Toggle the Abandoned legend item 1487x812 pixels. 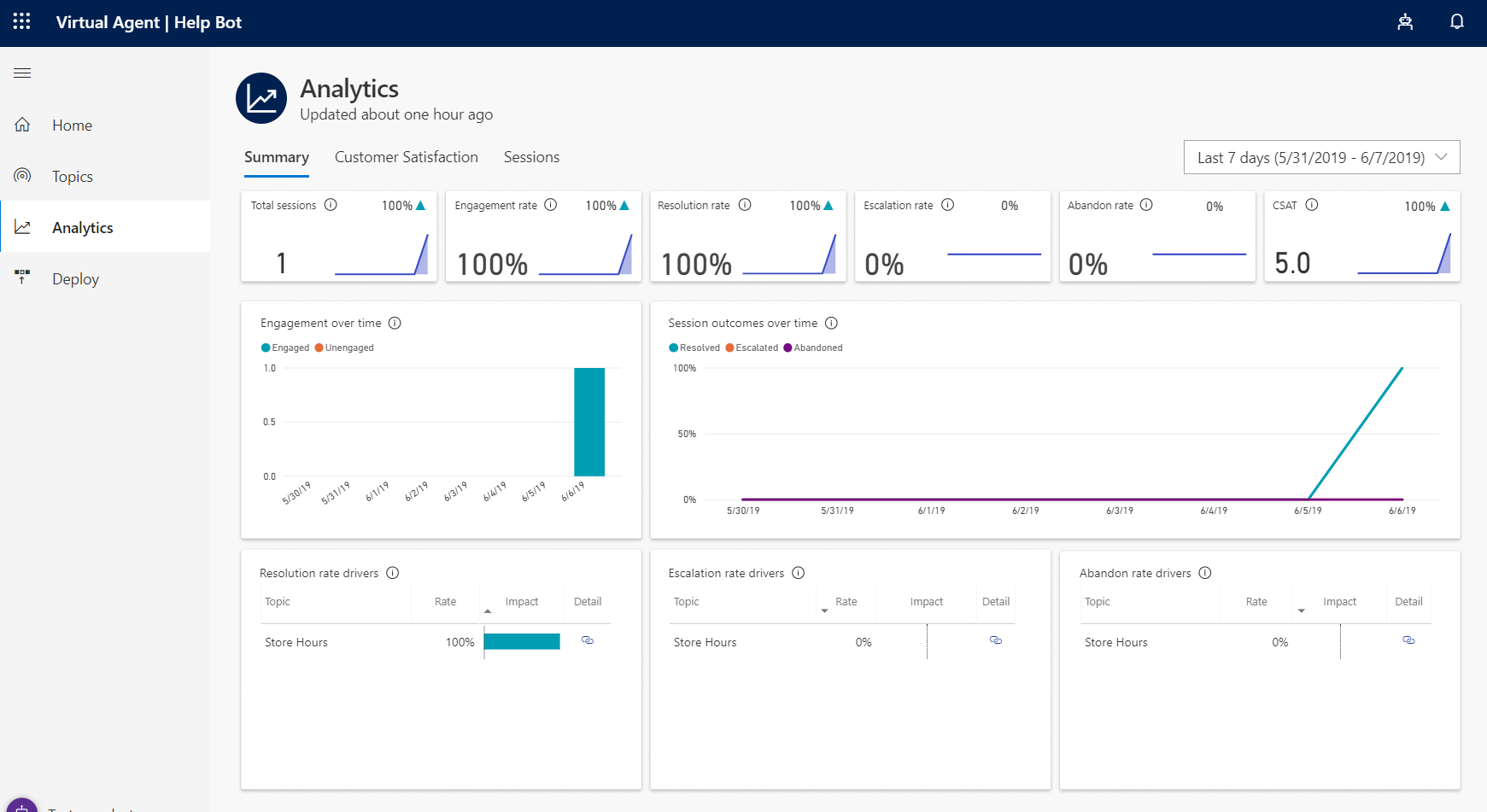(813, 348)
